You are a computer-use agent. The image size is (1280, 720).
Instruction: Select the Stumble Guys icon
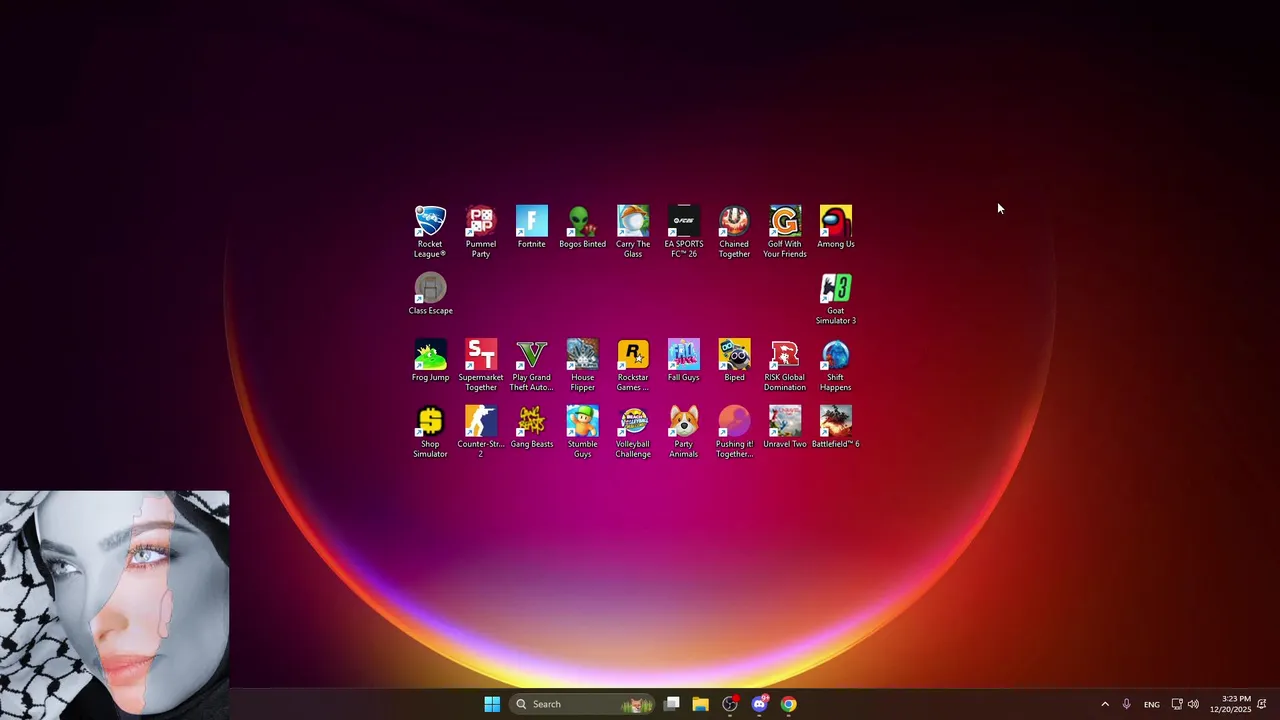click(582, 432)
